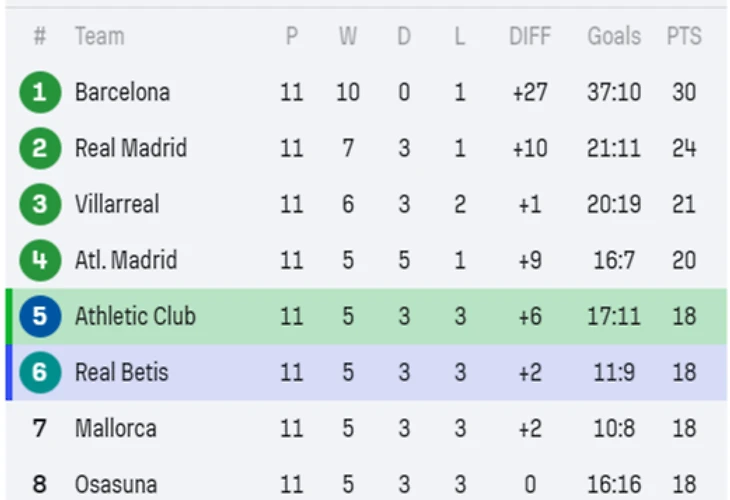Click Real Madrid's green rank 2 badge
Image resolution: width=730 pixels, height=500 pixels.
tap(40, 148)
